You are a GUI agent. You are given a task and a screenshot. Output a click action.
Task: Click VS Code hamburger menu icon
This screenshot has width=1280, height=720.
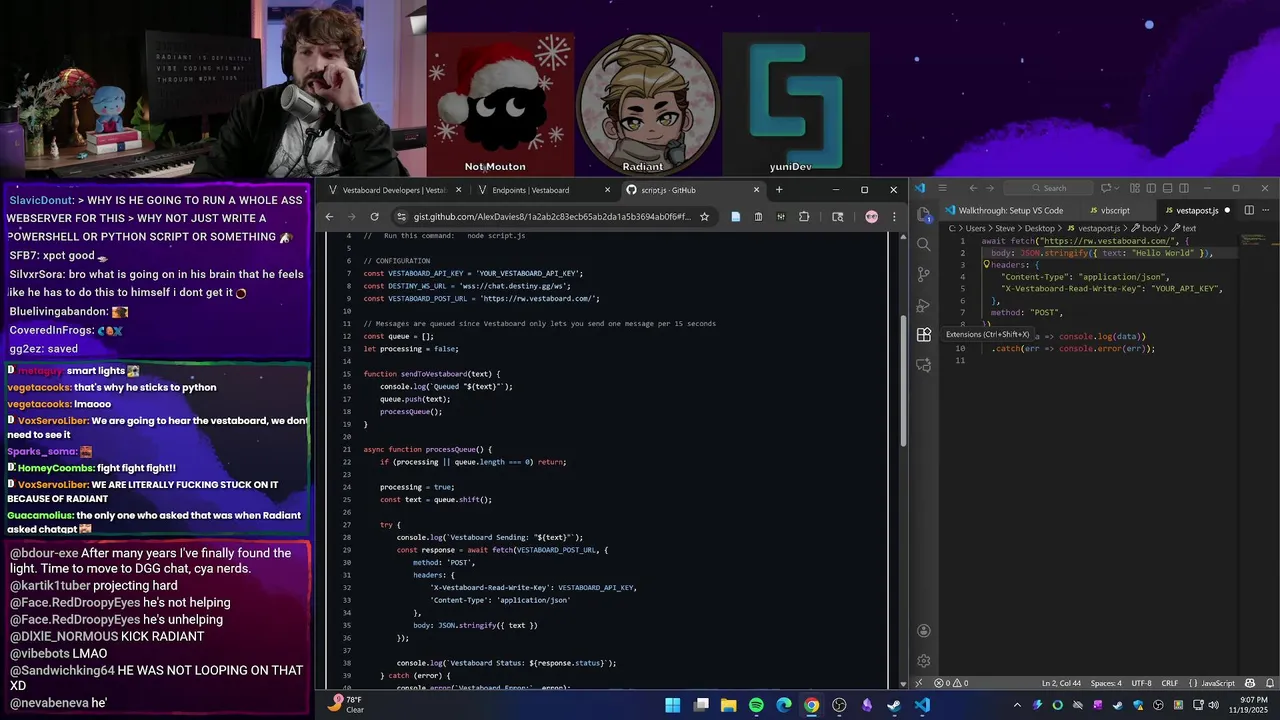942,188
